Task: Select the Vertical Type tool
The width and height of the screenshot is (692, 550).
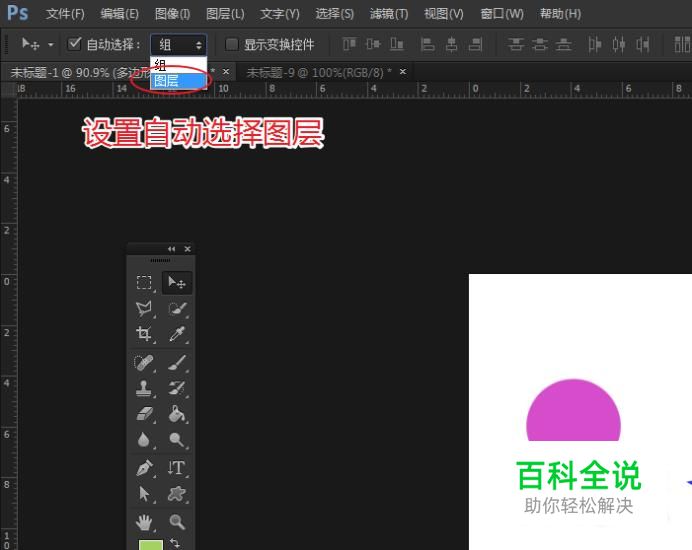Action: tap(177, 468)
